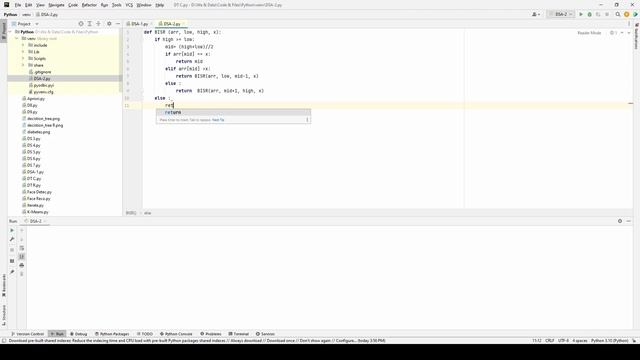Click the trash clear-all icon in Run panel
640x360 pixels.
click(22, 274)
